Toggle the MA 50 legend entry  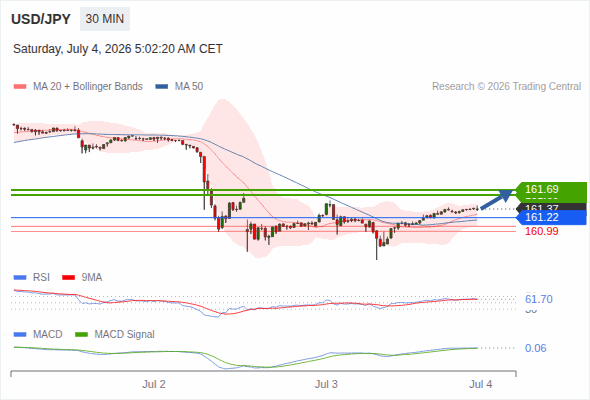[179, 87]
